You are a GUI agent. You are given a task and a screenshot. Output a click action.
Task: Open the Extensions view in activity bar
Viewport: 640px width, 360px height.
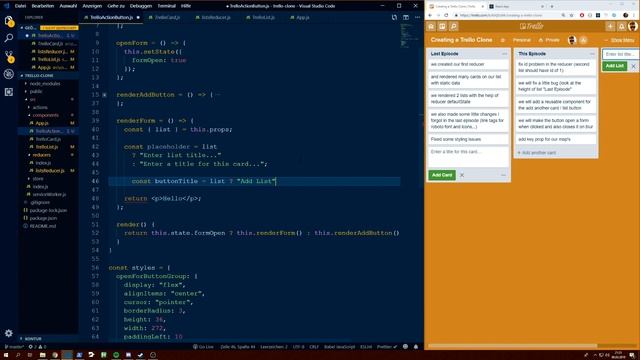(9, 92)
